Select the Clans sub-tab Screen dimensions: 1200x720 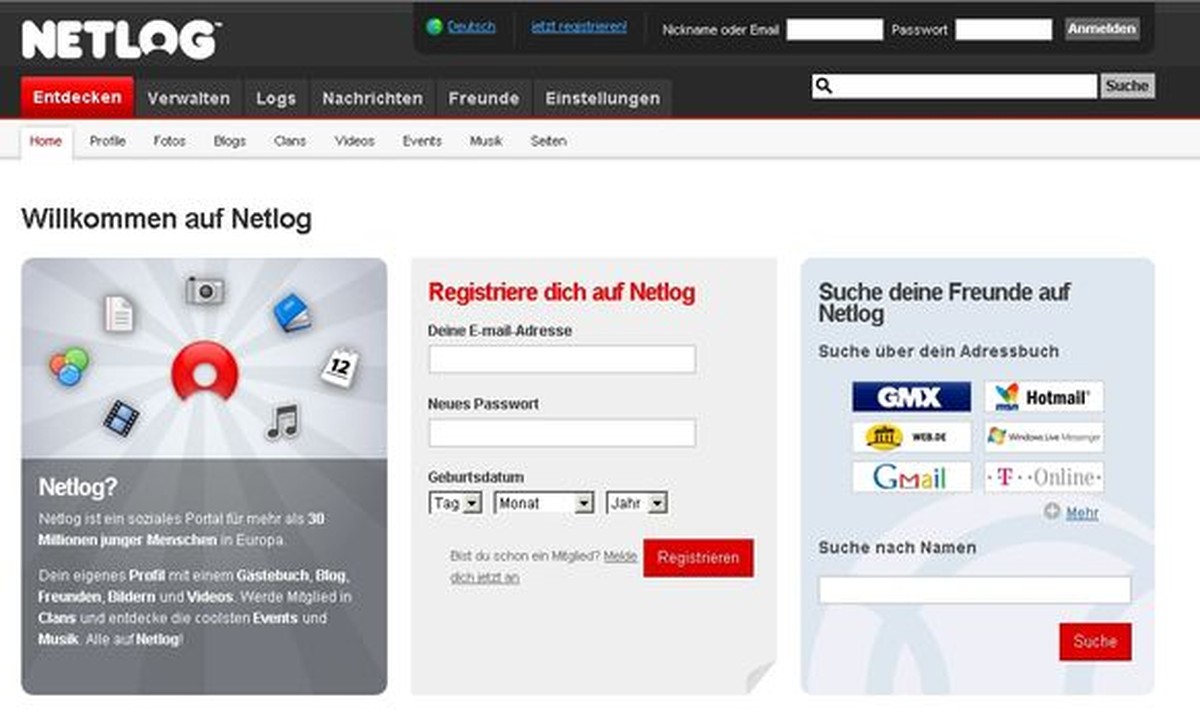click(x=290, y=141)
